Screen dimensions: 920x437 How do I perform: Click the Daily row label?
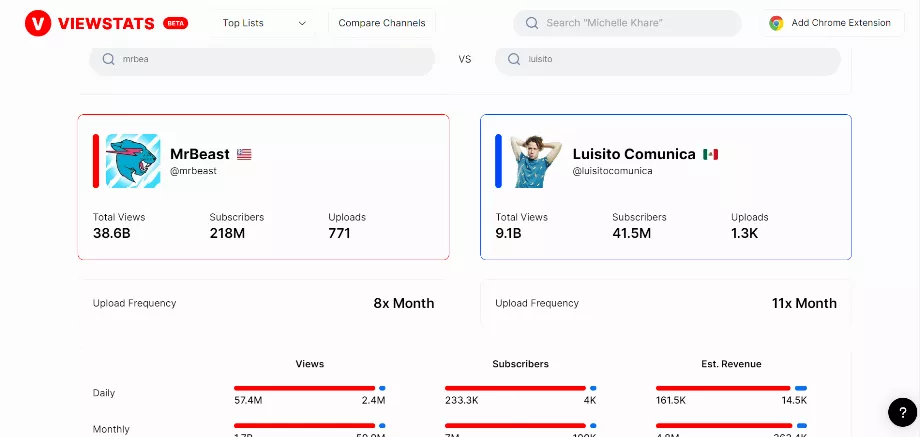click(104, 393)
